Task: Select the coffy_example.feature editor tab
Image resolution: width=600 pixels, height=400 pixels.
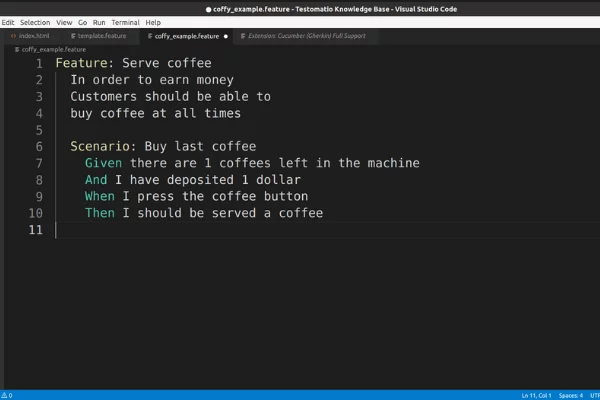Action: click(x=187, y=36)
